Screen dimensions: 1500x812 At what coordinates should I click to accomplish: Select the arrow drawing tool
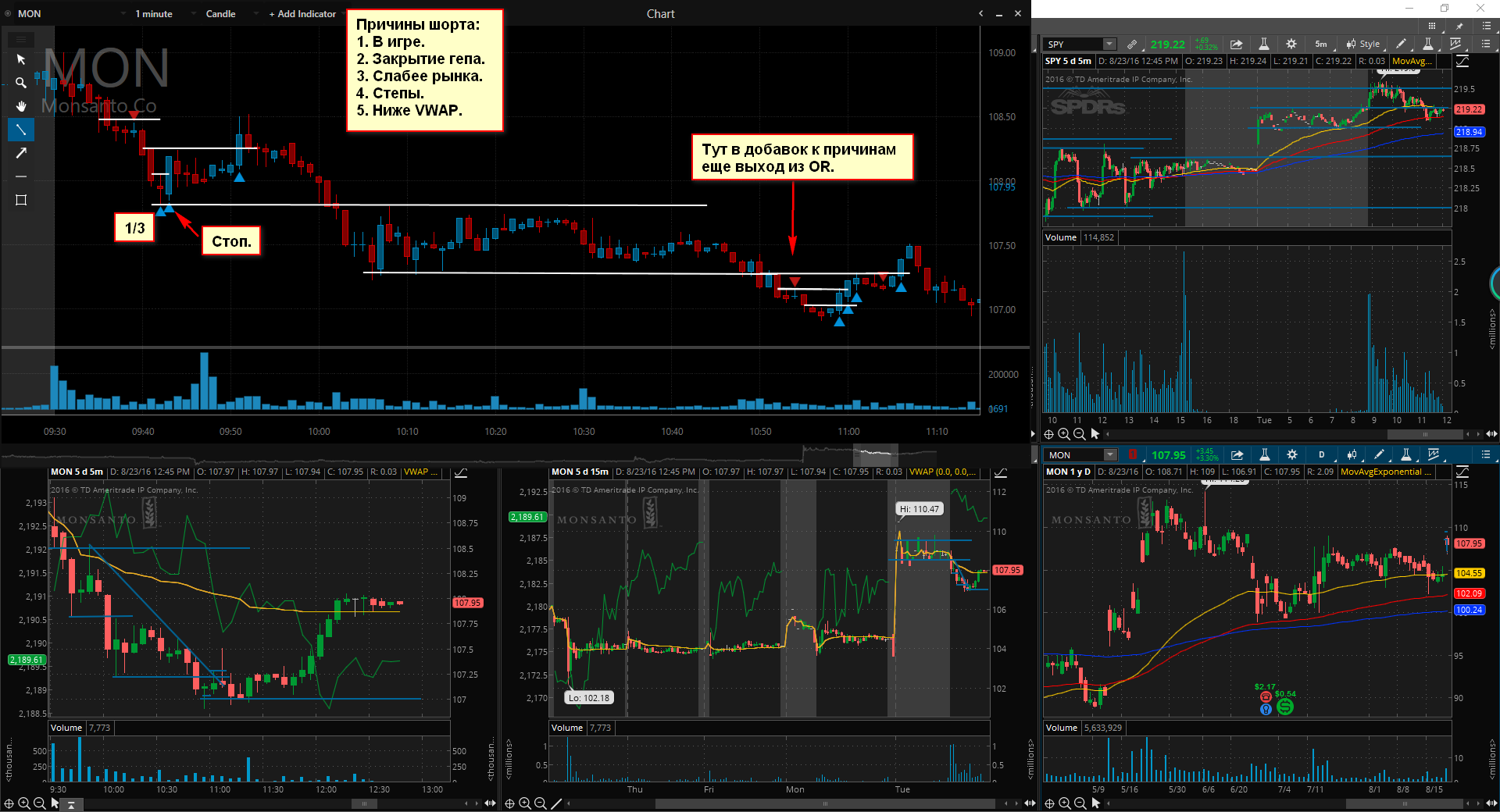click(21, 153)
